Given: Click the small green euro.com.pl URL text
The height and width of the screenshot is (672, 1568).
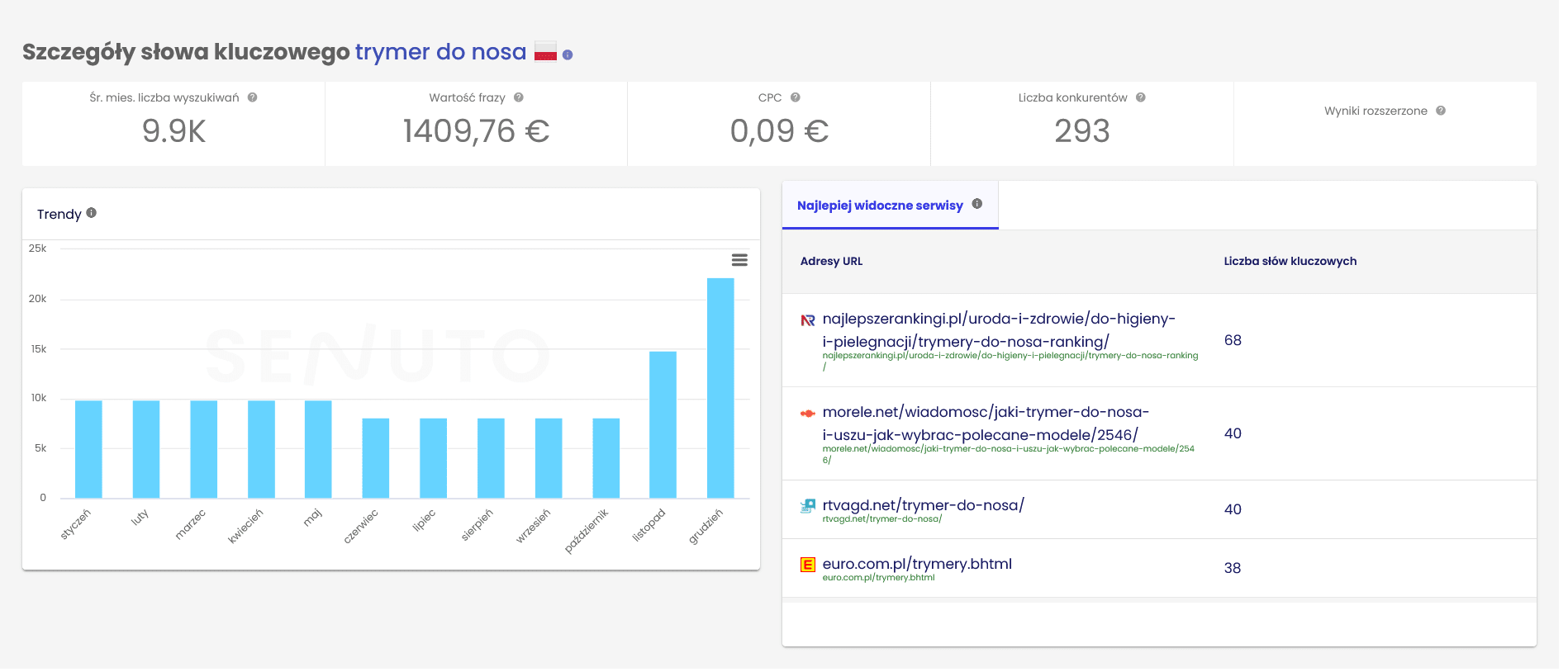Looking at the screenshot, I should [x=879, y=578].
